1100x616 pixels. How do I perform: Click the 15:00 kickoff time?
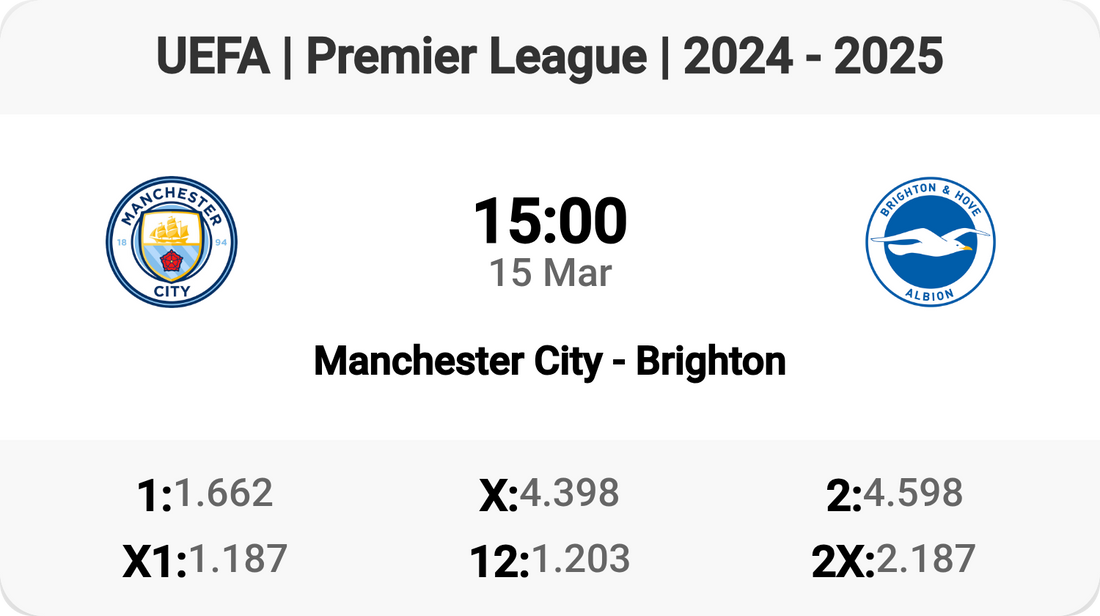click(x=550, y=221)
